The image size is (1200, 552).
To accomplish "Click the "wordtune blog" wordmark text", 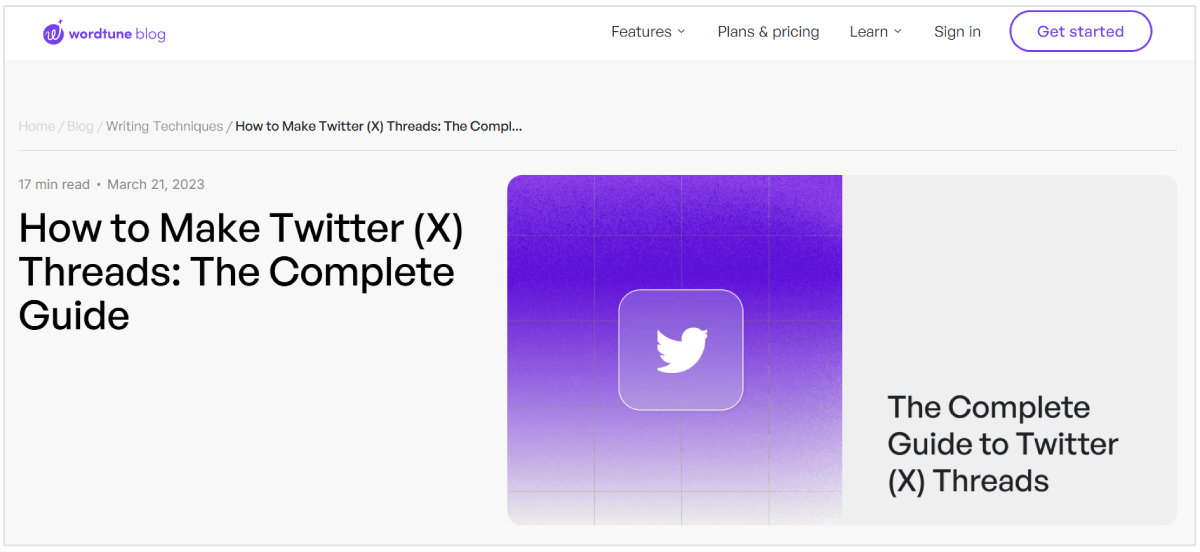I will (117, 34).
